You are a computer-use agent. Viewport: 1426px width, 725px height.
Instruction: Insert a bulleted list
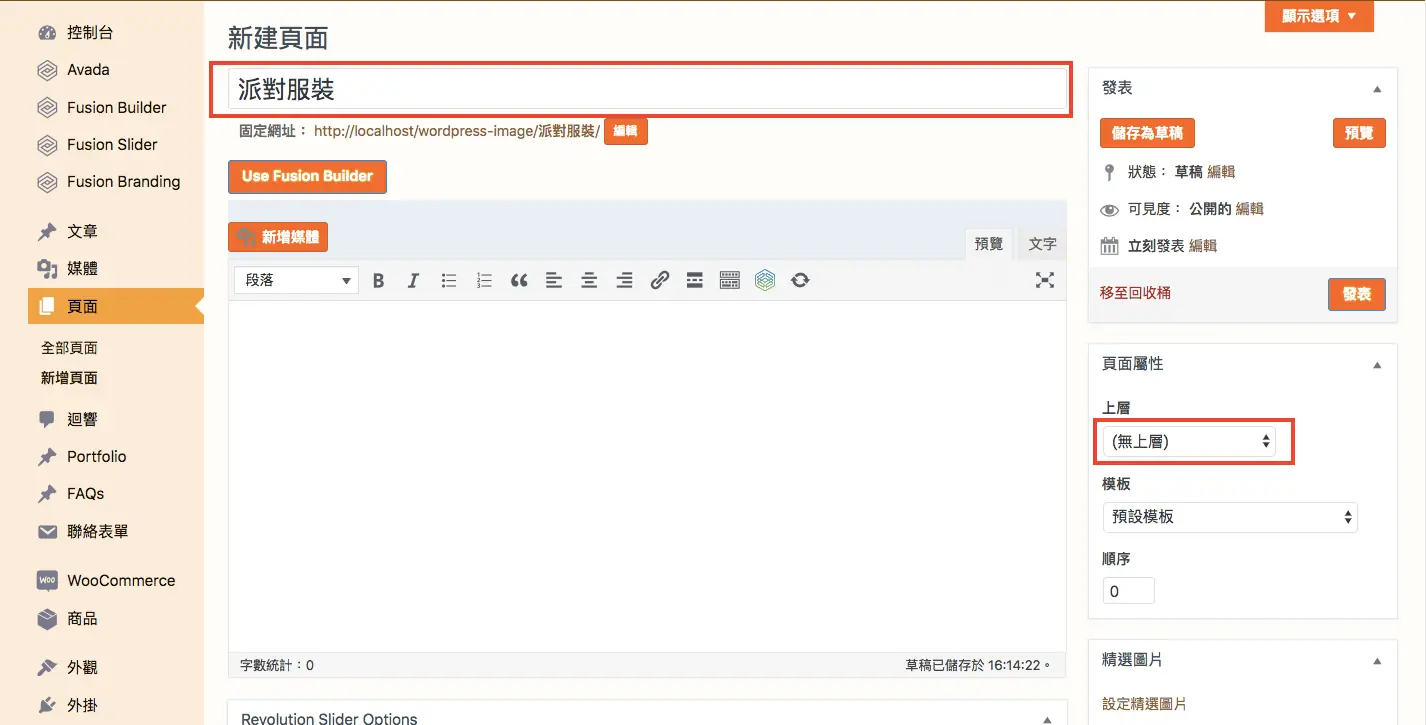pyautogui.click(x=449, y=281)
